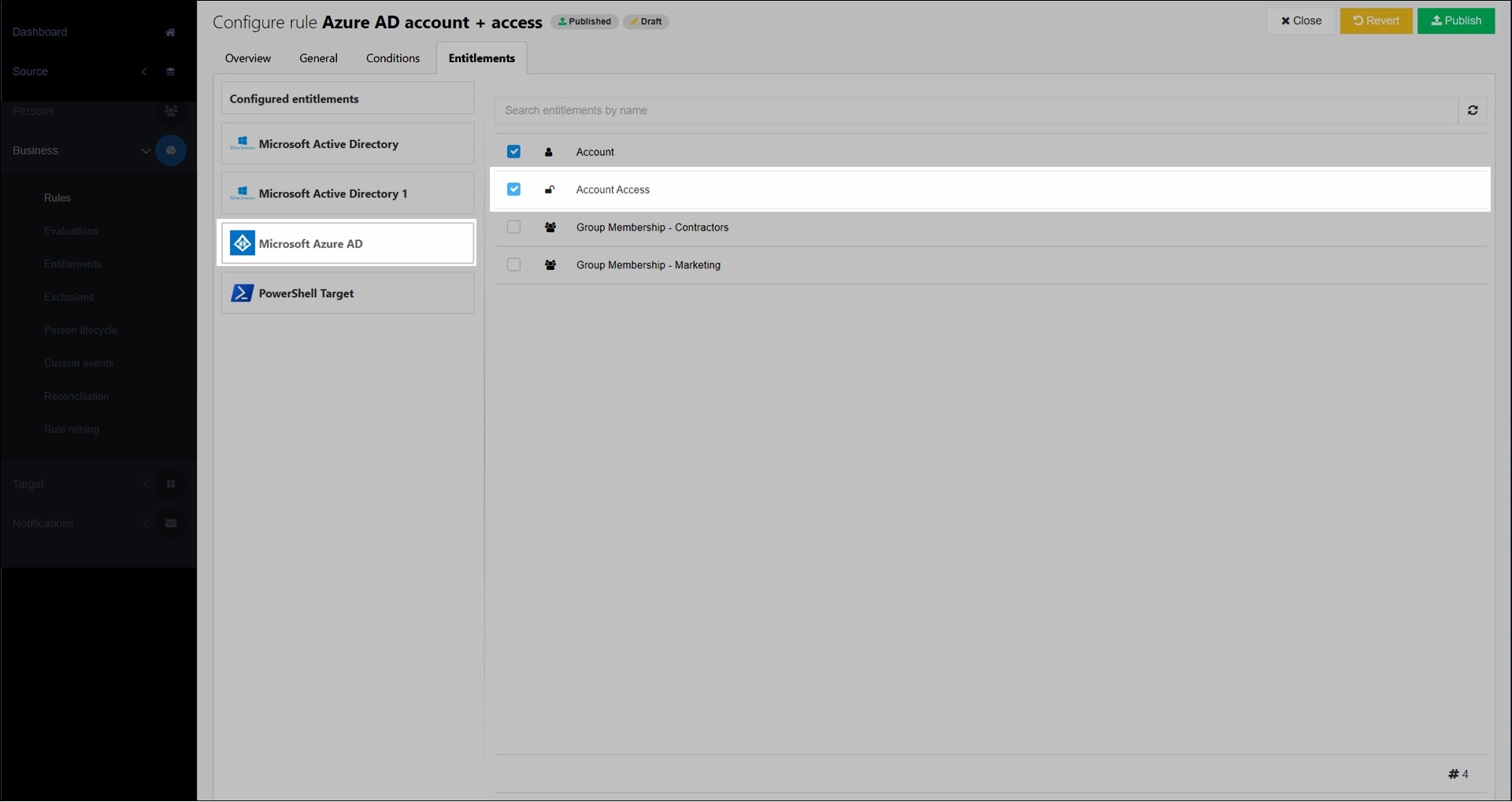Enable Group Membership - Contractors checkbox
Viewport: 1512px width, 802px height.
click(513, 227)
